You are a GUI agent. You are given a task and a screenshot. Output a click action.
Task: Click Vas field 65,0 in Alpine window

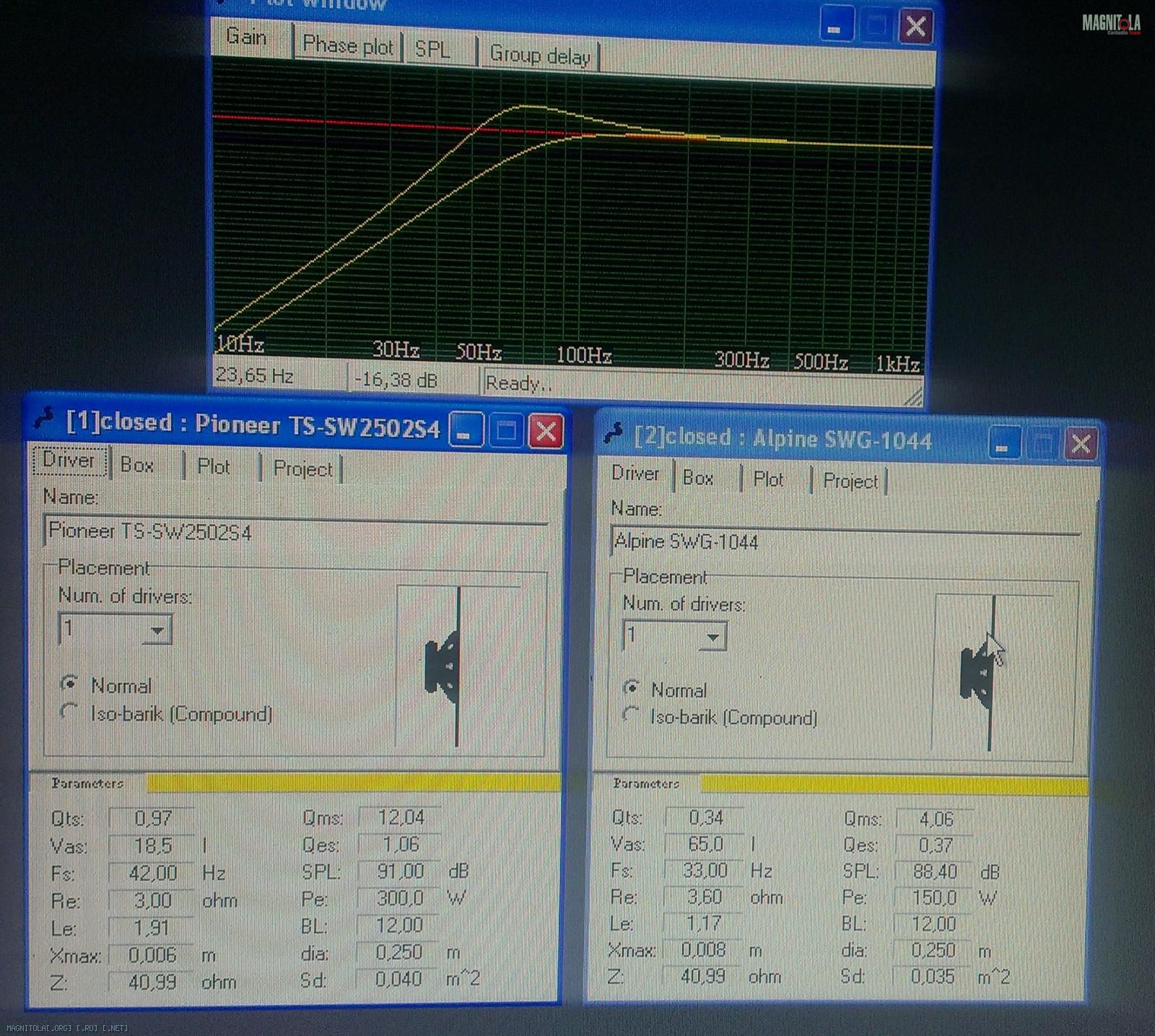pos(704,844)
